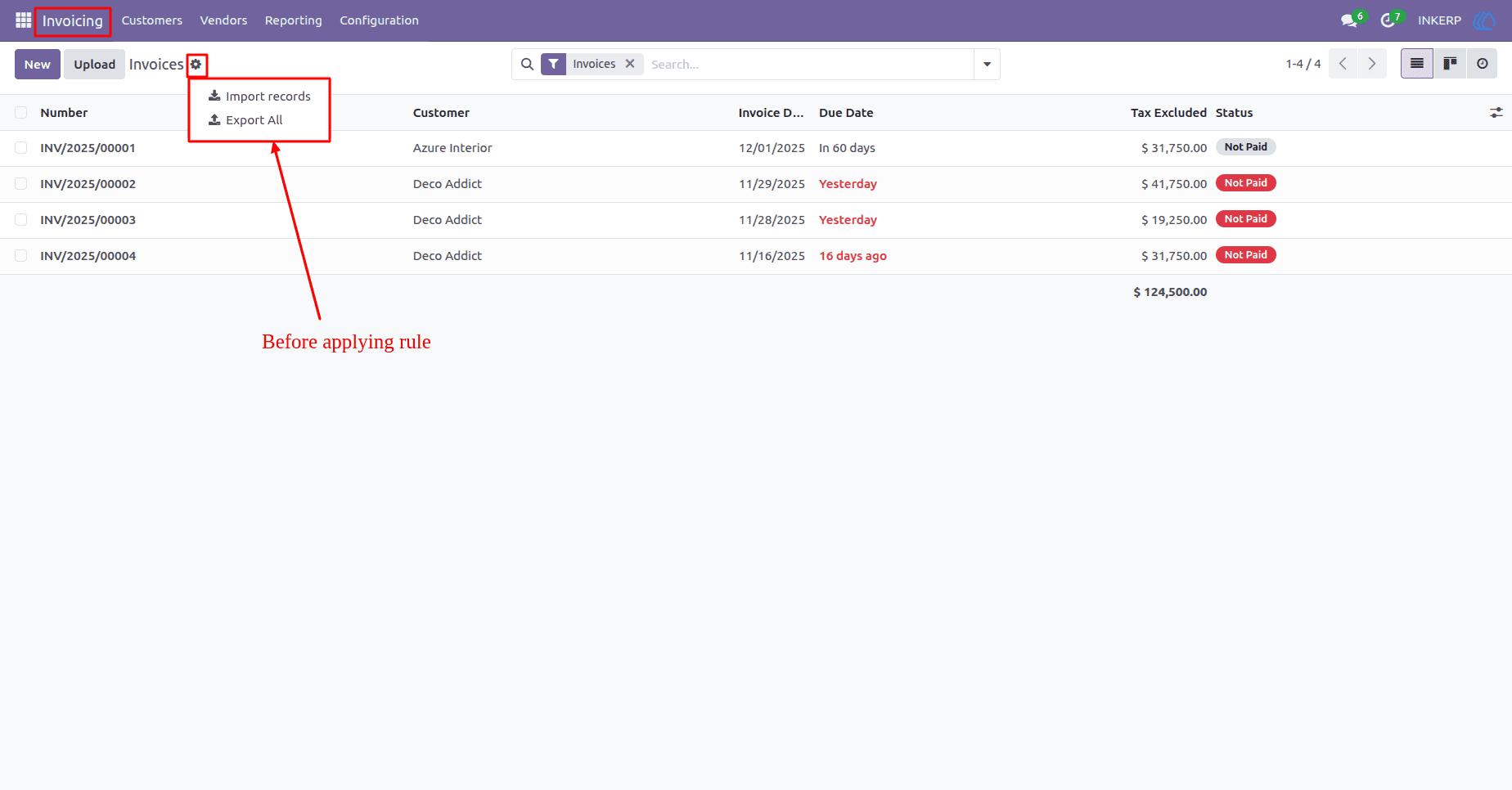Remove the Invoices filter facet
1512x790 pixels.
pyautogui.click(x=630, y=64)
